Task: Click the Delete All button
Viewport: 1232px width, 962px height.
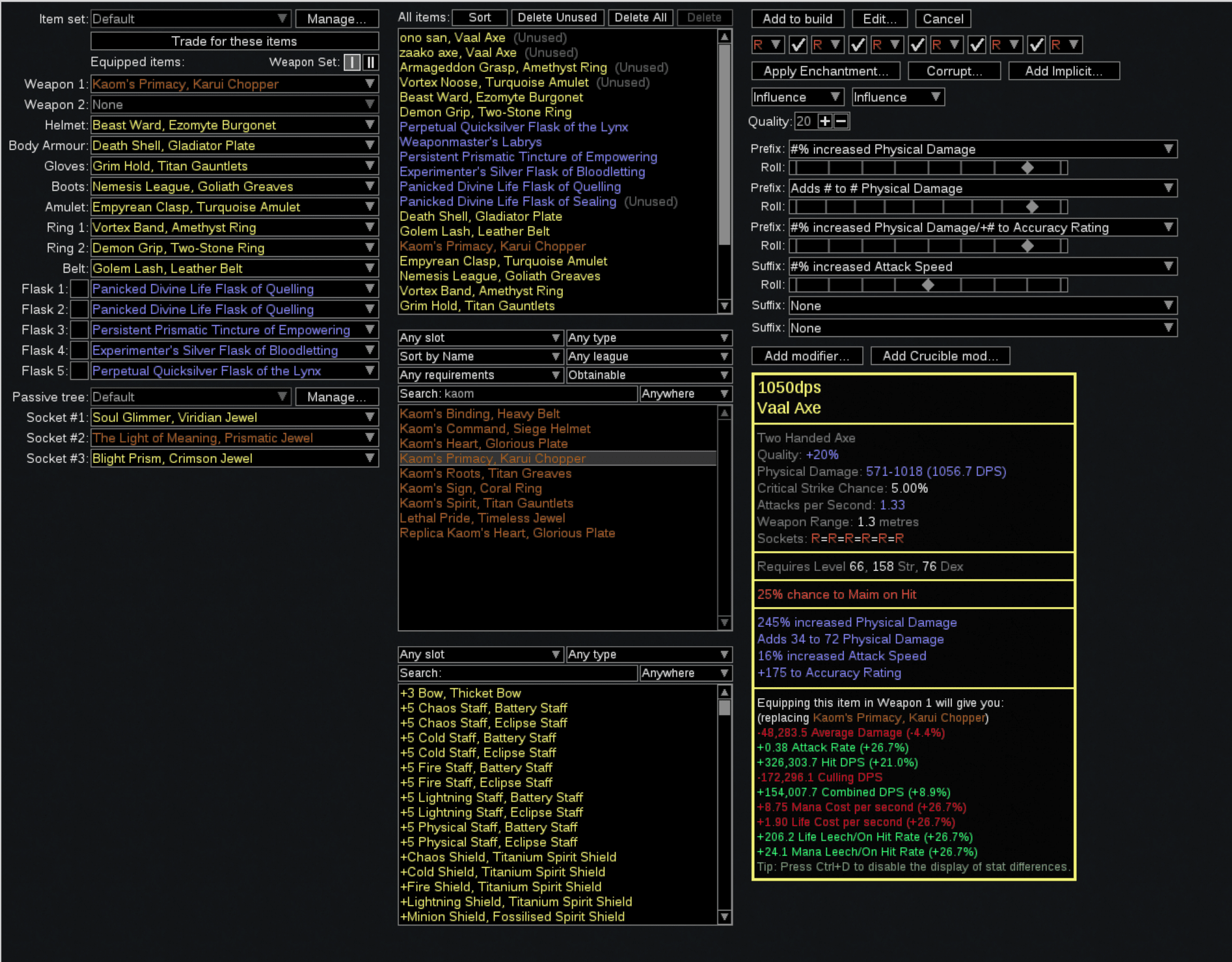Action: (x=641, y=17)
